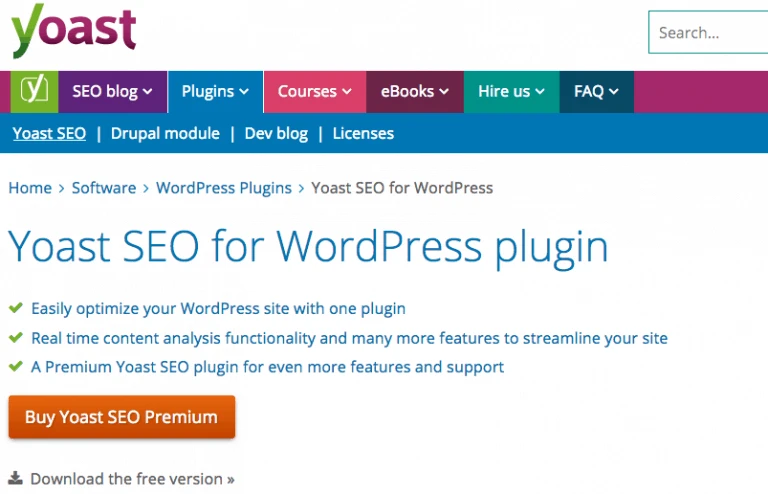Click the Yoast SEO for WordPress breadcrumb text

point(402,188)
